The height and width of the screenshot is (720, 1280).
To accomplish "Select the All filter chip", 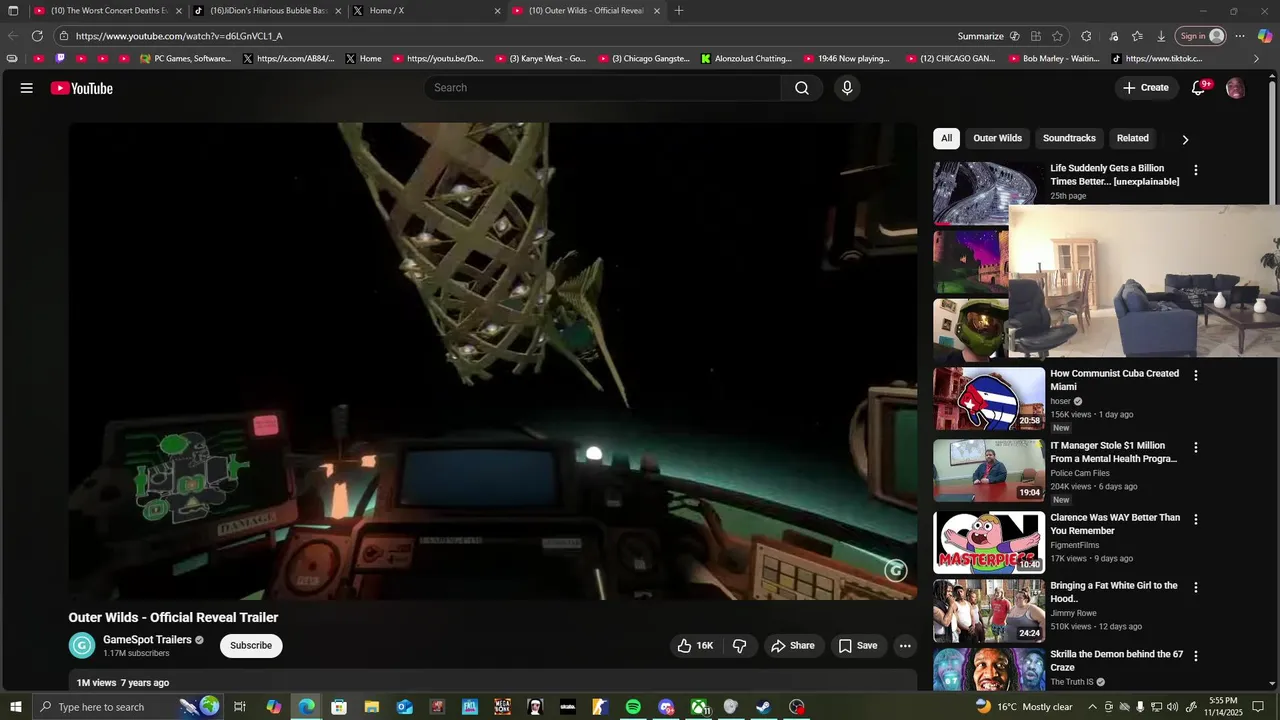I will [946, 138].
